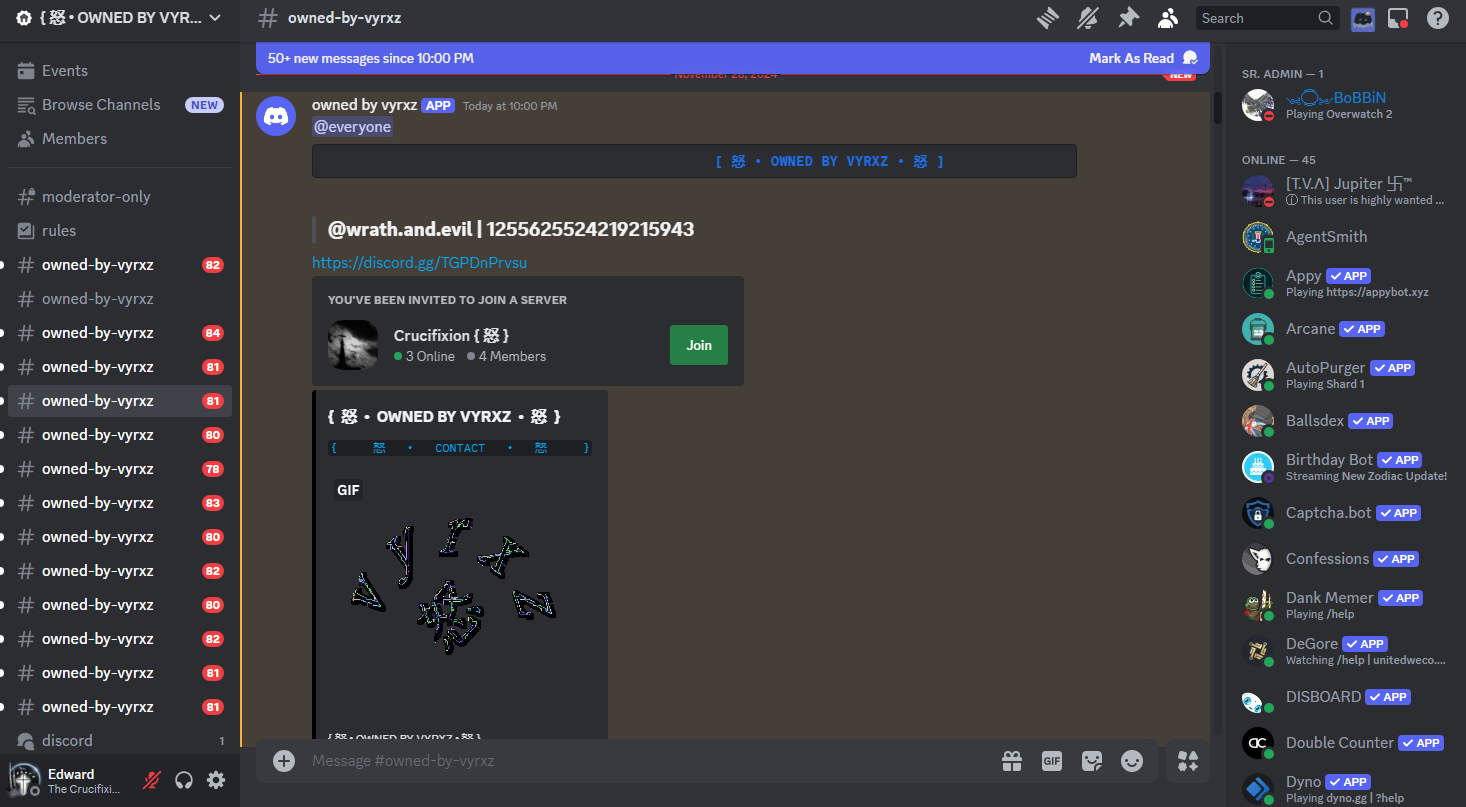Open User Settings gear icon

216,780
